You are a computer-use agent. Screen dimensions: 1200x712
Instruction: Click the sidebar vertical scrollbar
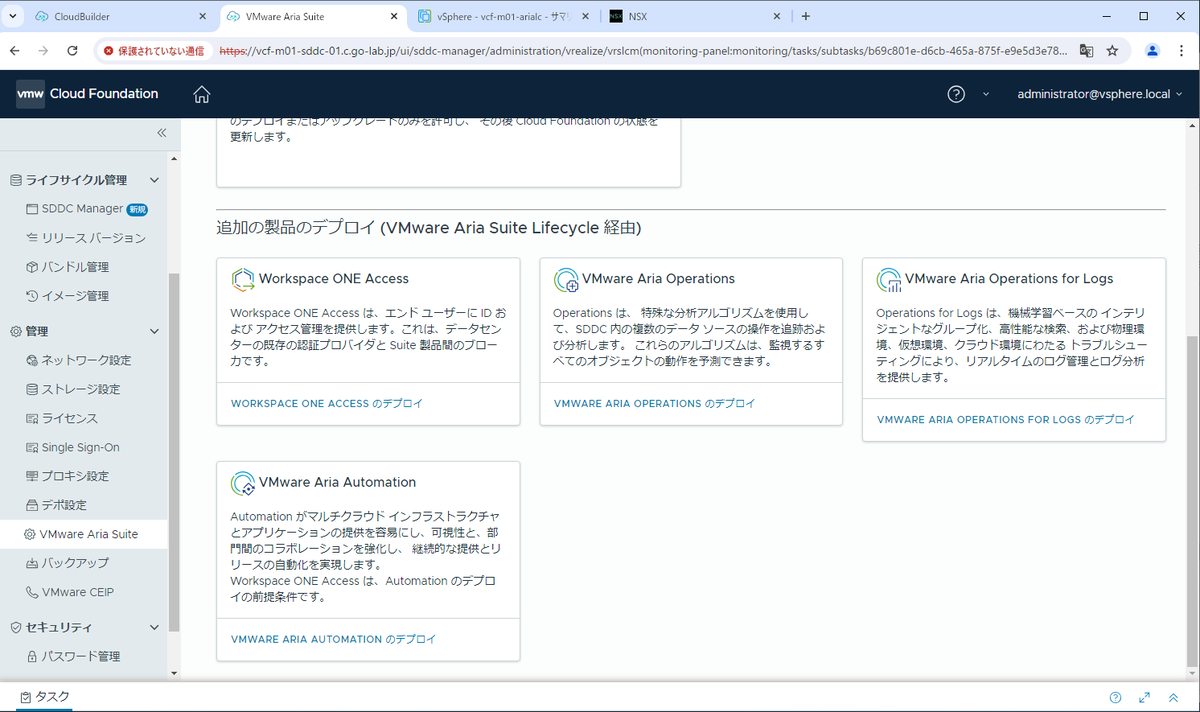(x=174, y=452)
